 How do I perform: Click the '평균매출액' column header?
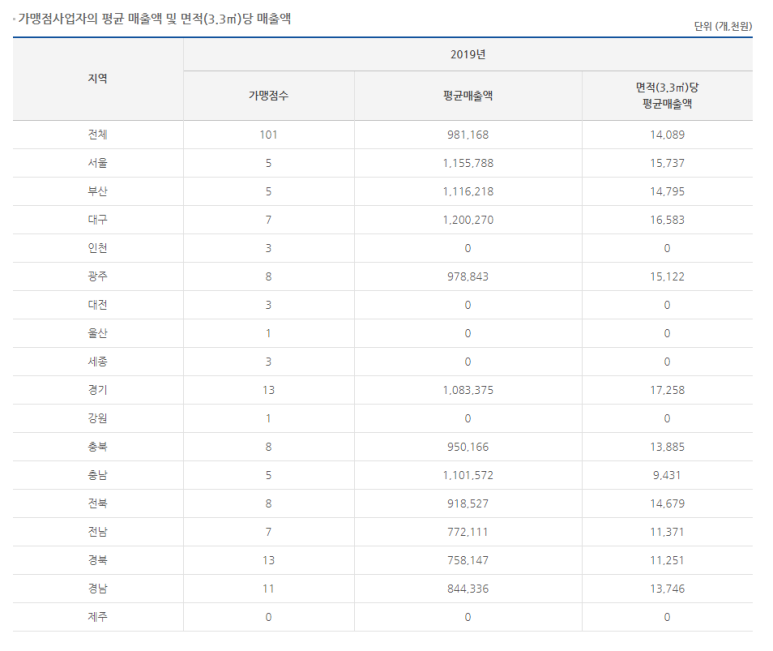click(x=467, y=96)
